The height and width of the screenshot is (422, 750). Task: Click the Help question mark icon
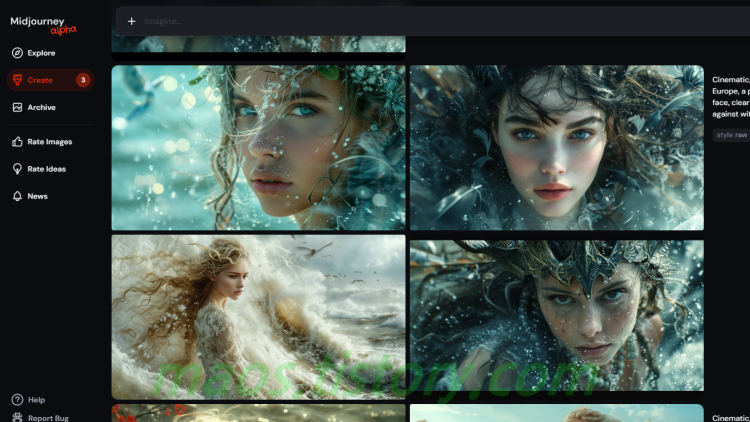[17, 400]
